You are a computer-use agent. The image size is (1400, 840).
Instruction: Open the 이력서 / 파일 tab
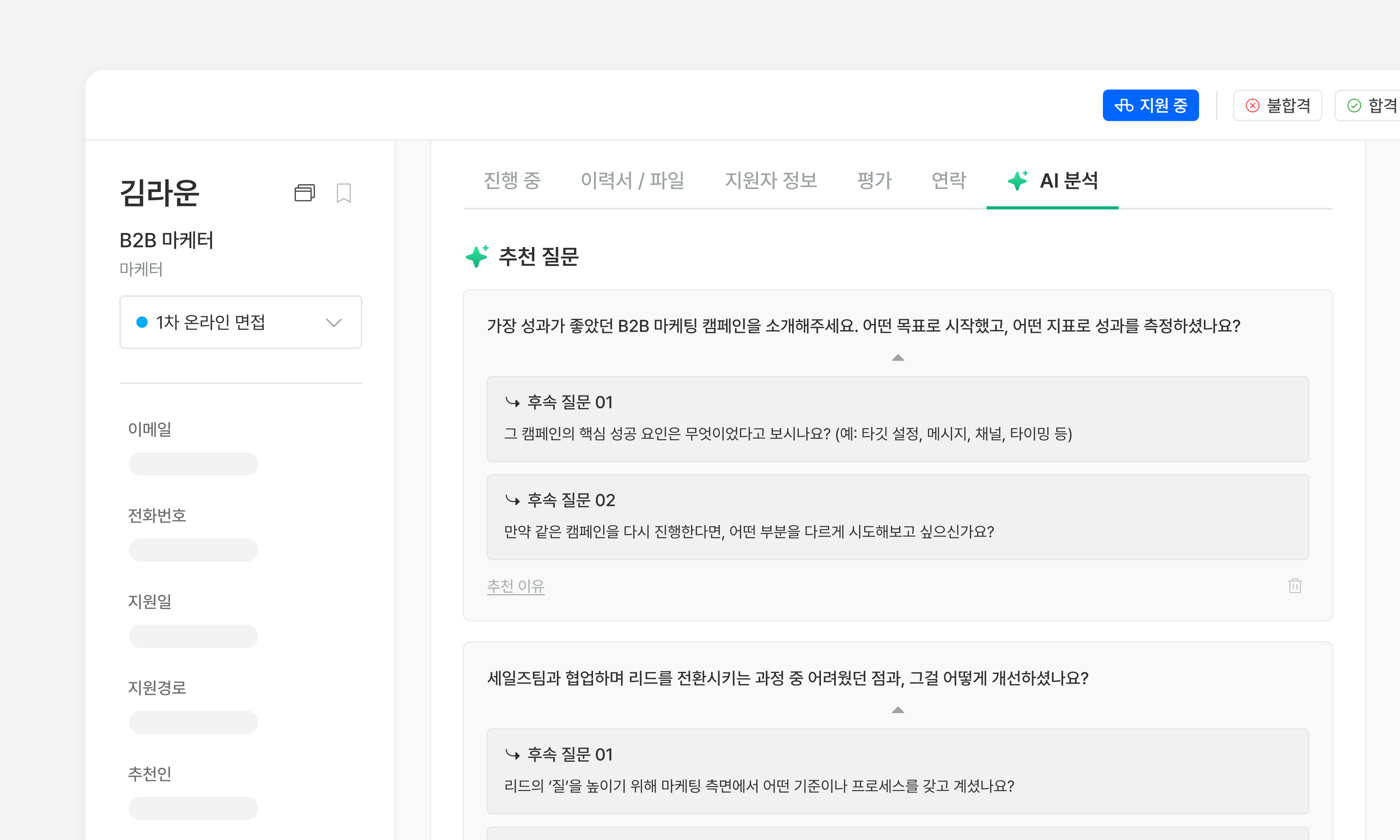(x=632, y=180)
